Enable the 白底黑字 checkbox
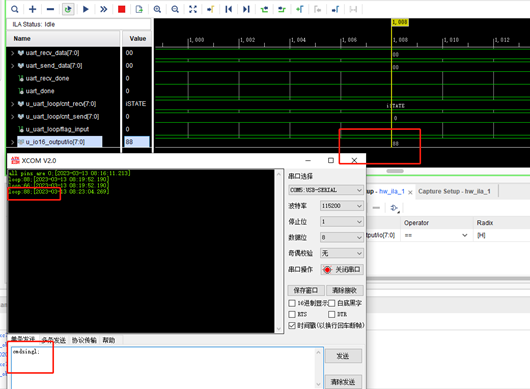 pyautogui.click(x=332, y=303)
